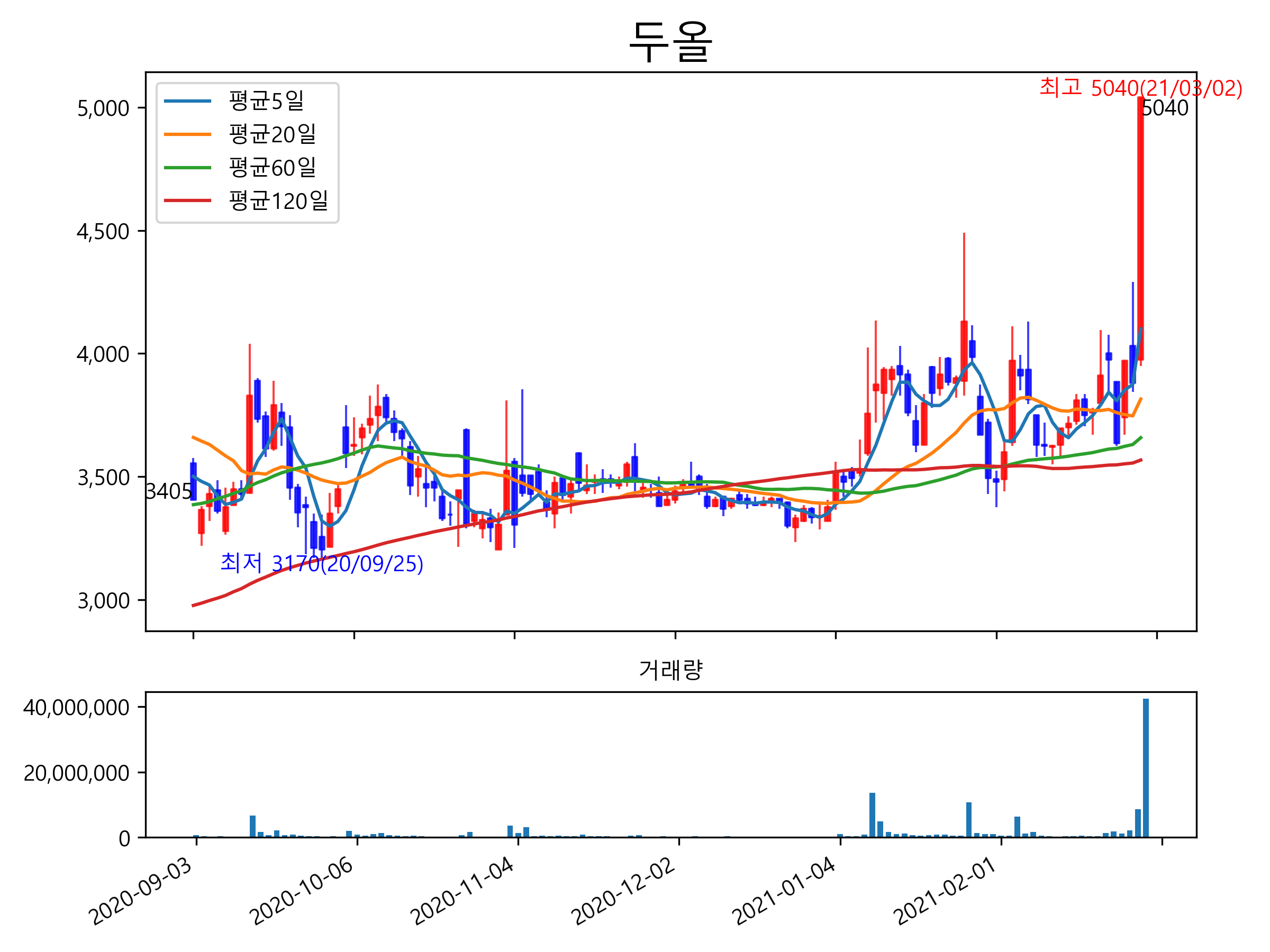Select the 평균60일 legend label

tap(272, 168)
